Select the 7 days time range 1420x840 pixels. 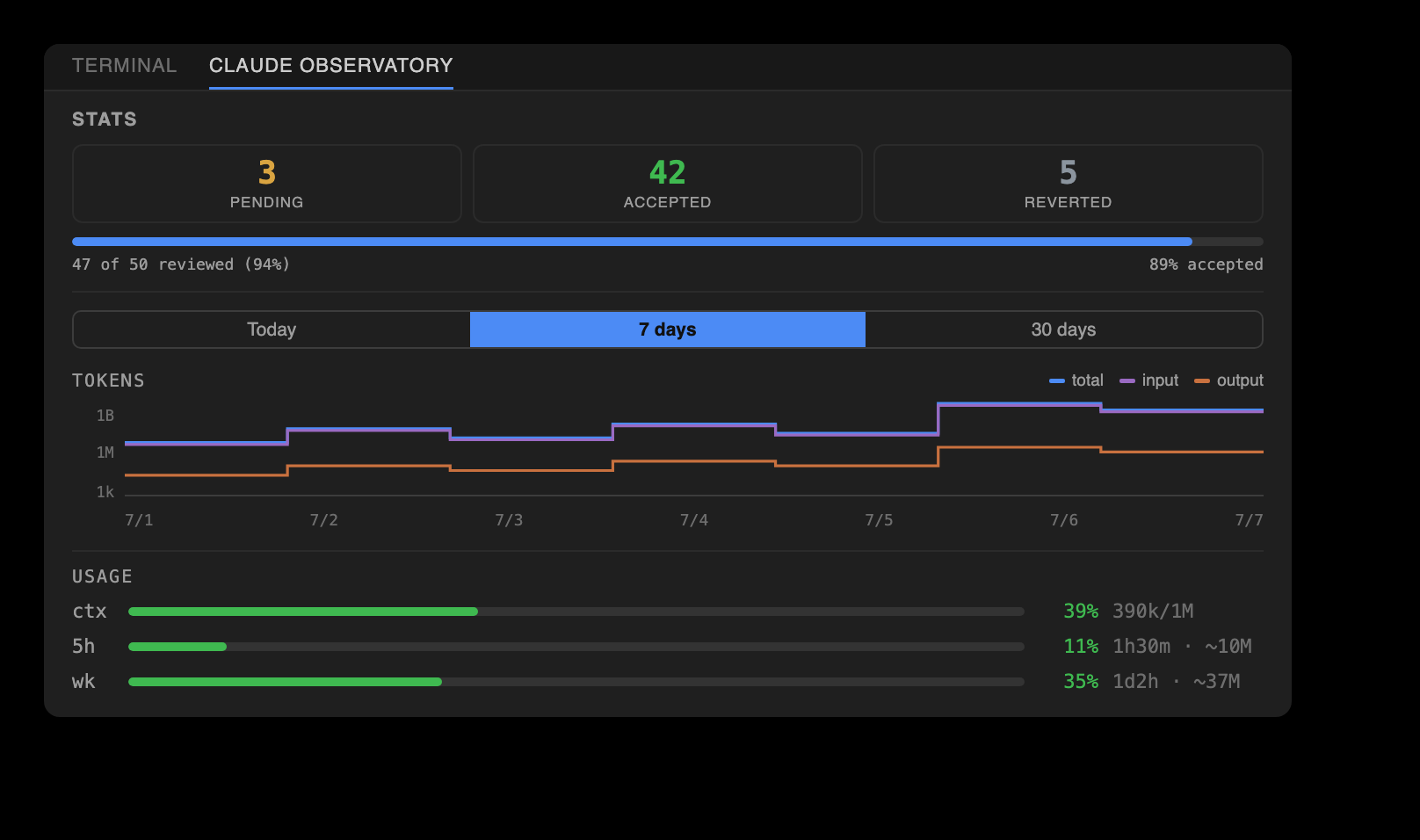(668, 329)
